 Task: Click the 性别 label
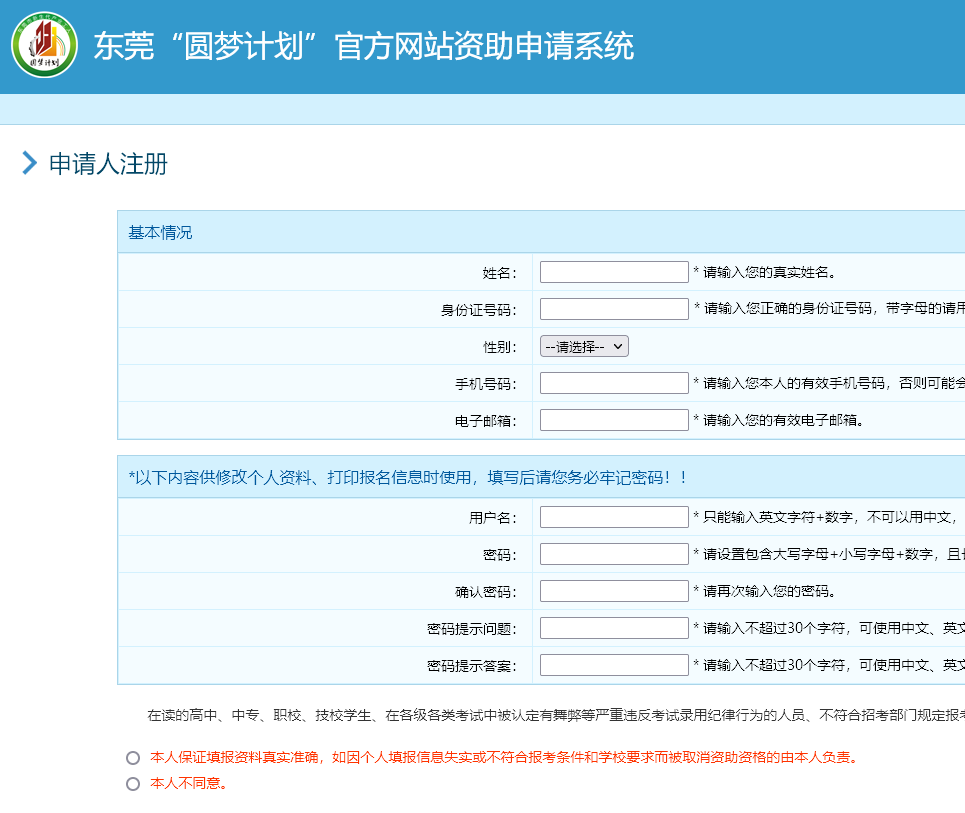(x=500, y=347)
